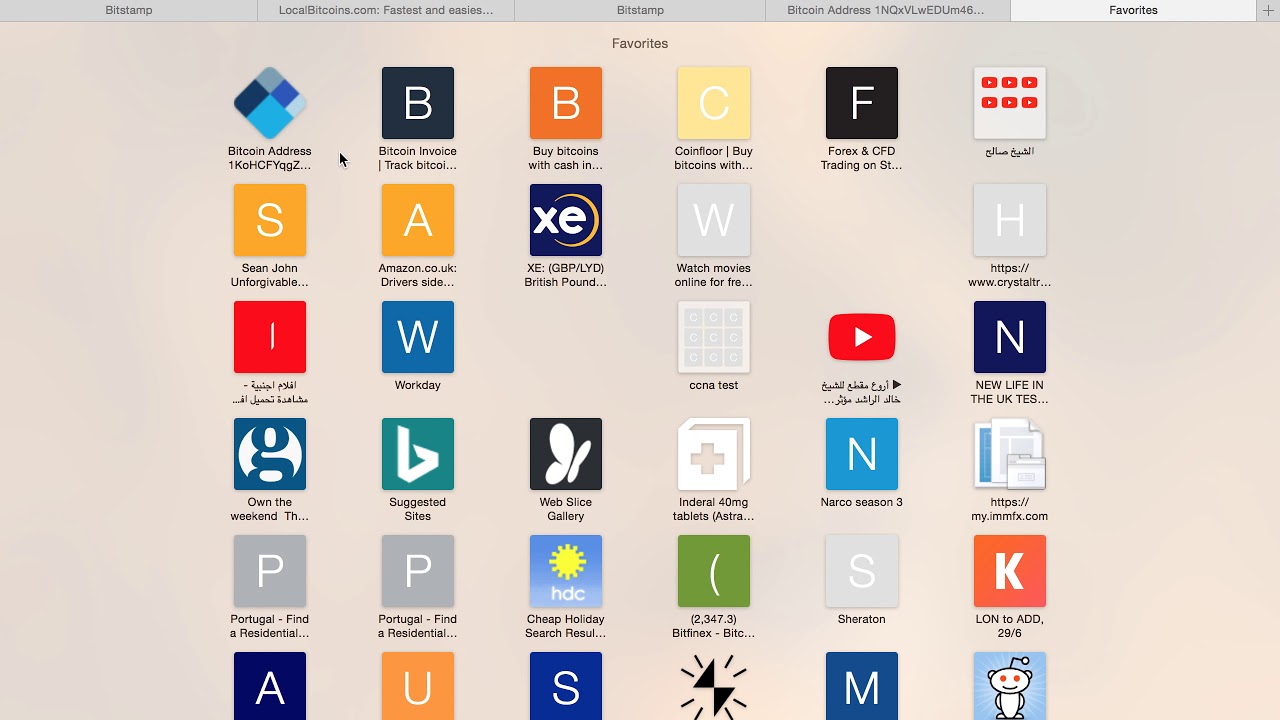
Task: Open the Own the weekend Guardian favorite
Action: pyautogui.click(x=270, y=454)
